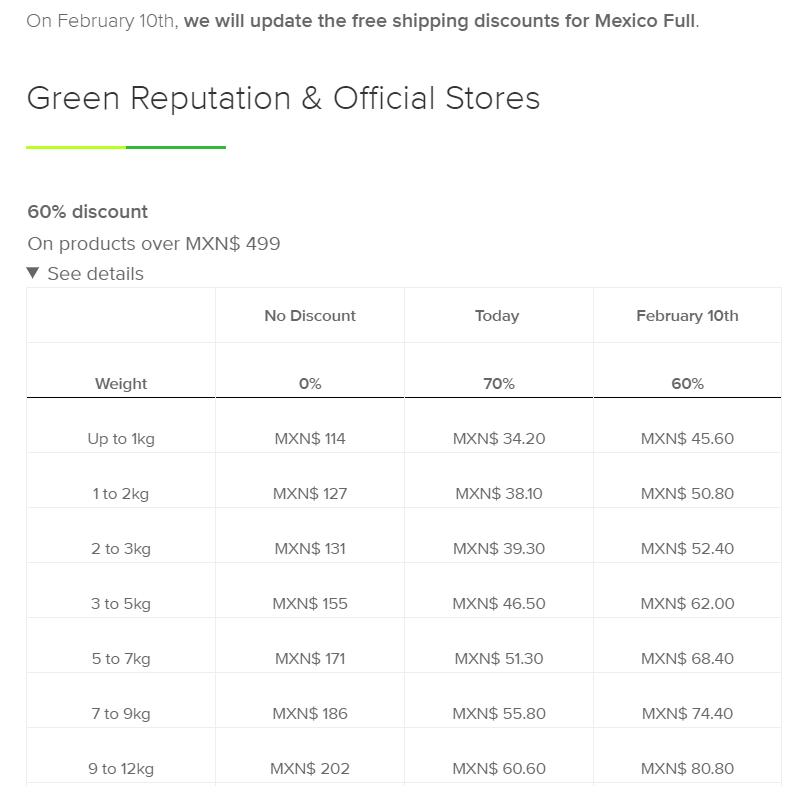Select the February 10th column header
The height and width of the screenshot is (786, 806).
[x=687, y=316]
